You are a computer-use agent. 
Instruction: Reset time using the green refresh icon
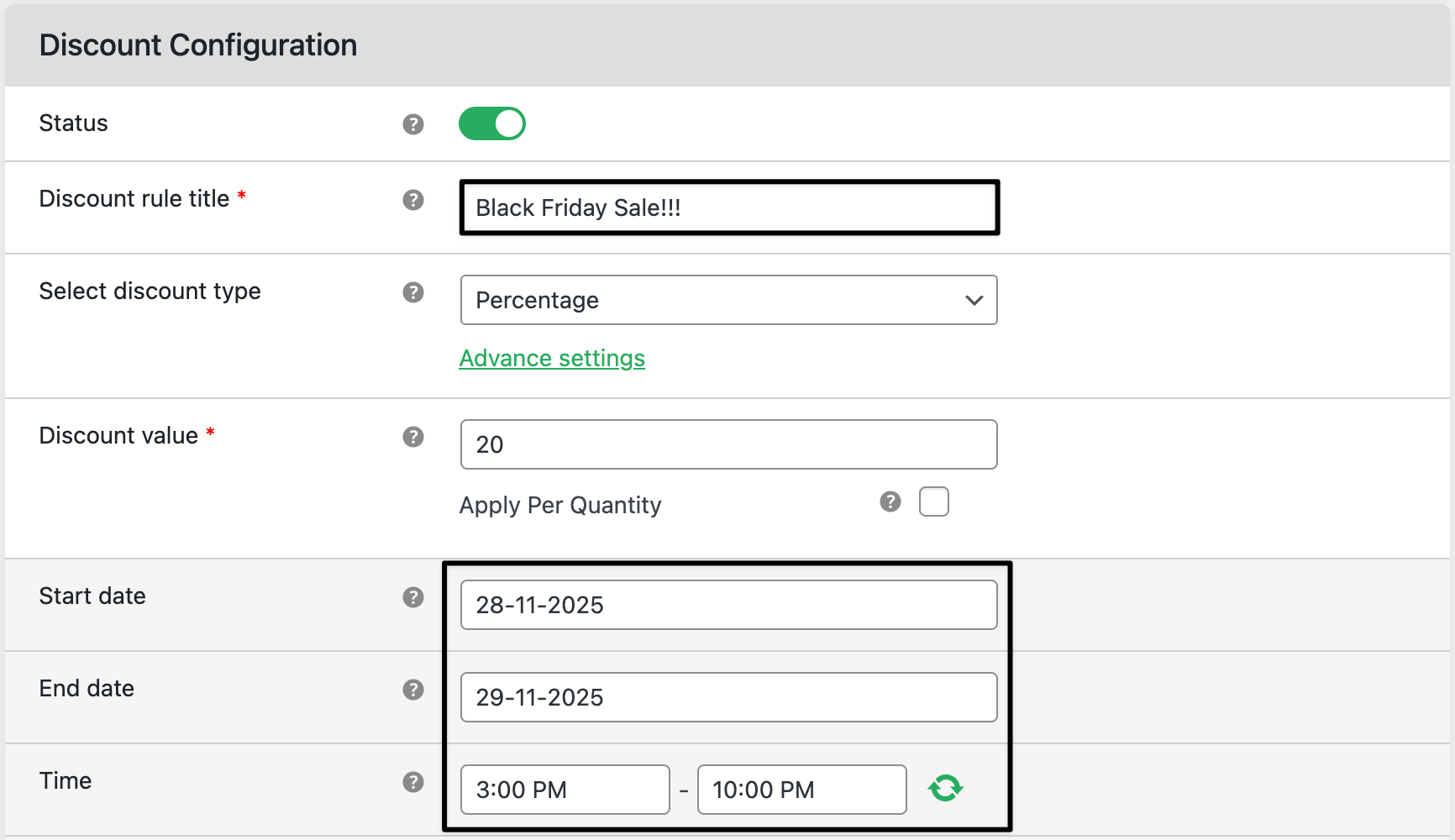pyautogui.click(x=945, y=789)
